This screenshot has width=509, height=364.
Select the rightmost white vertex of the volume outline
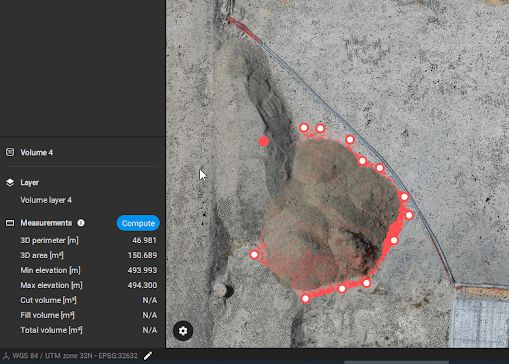(409, 215)
